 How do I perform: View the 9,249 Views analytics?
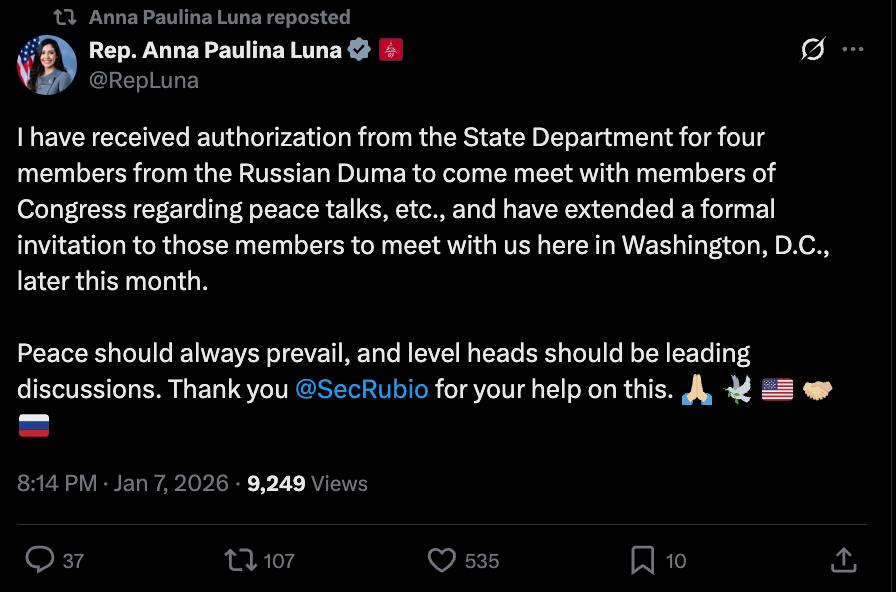tap(307, 483)
